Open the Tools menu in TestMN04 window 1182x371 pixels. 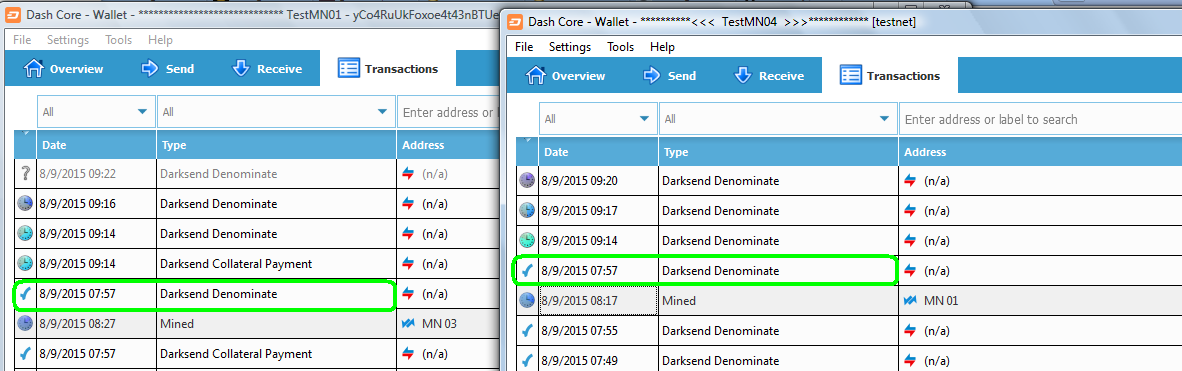click(620, 47)
